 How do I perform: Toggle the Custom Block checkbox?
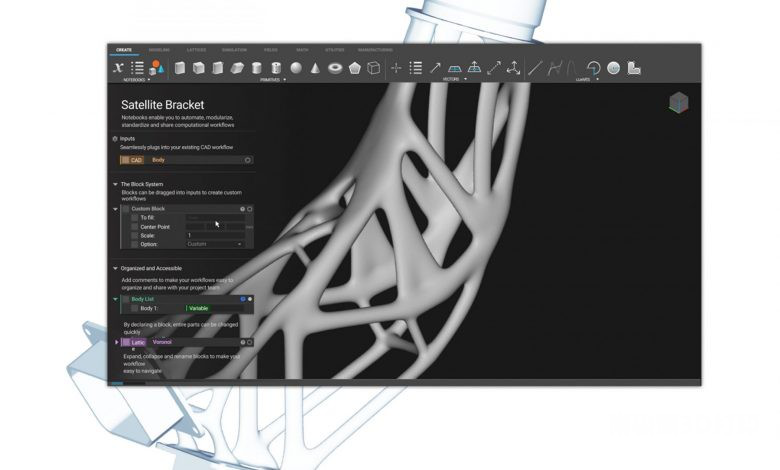[126, 209]
